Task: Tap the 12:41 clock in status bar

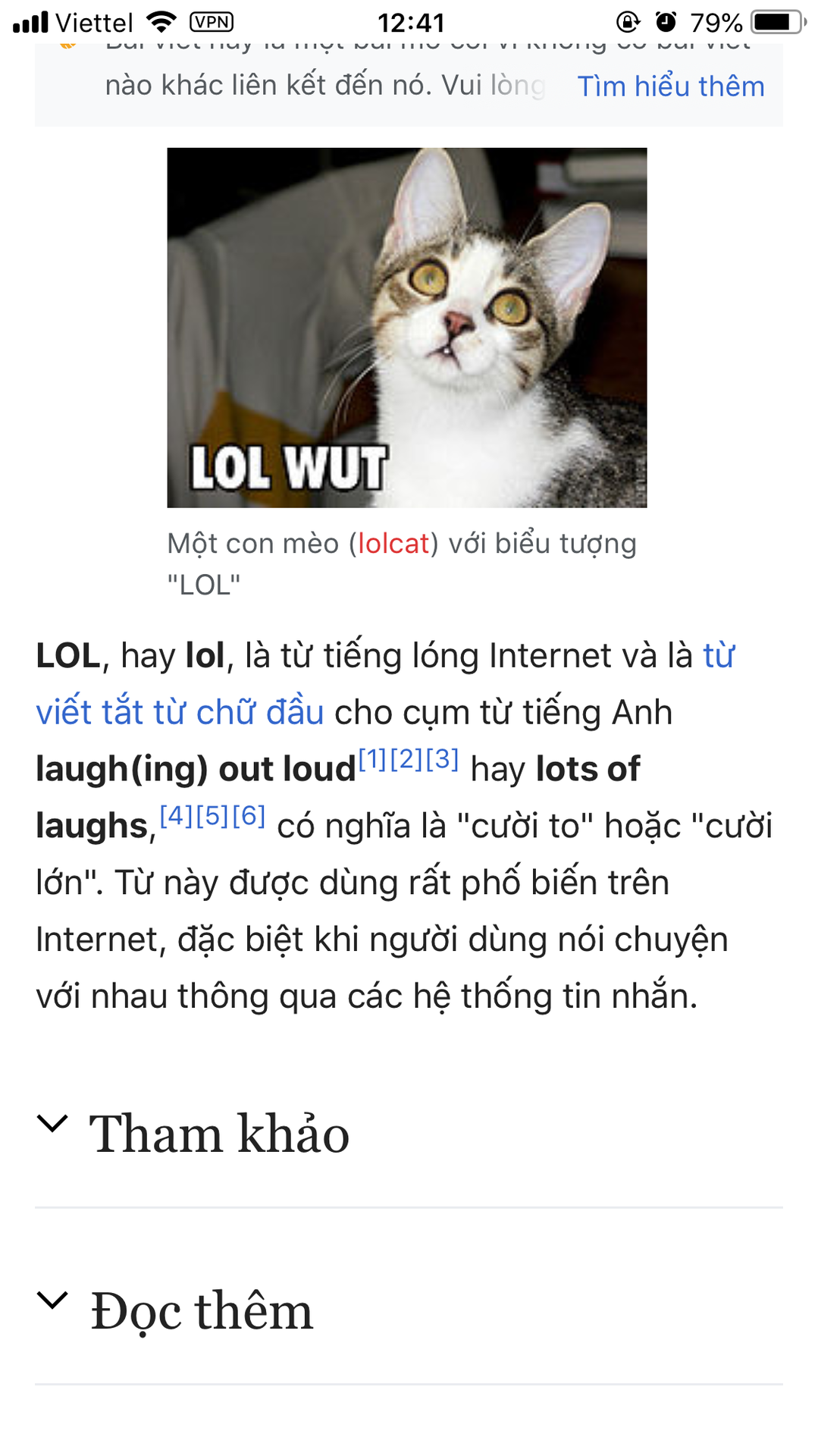Action: [x=411, y=23]
